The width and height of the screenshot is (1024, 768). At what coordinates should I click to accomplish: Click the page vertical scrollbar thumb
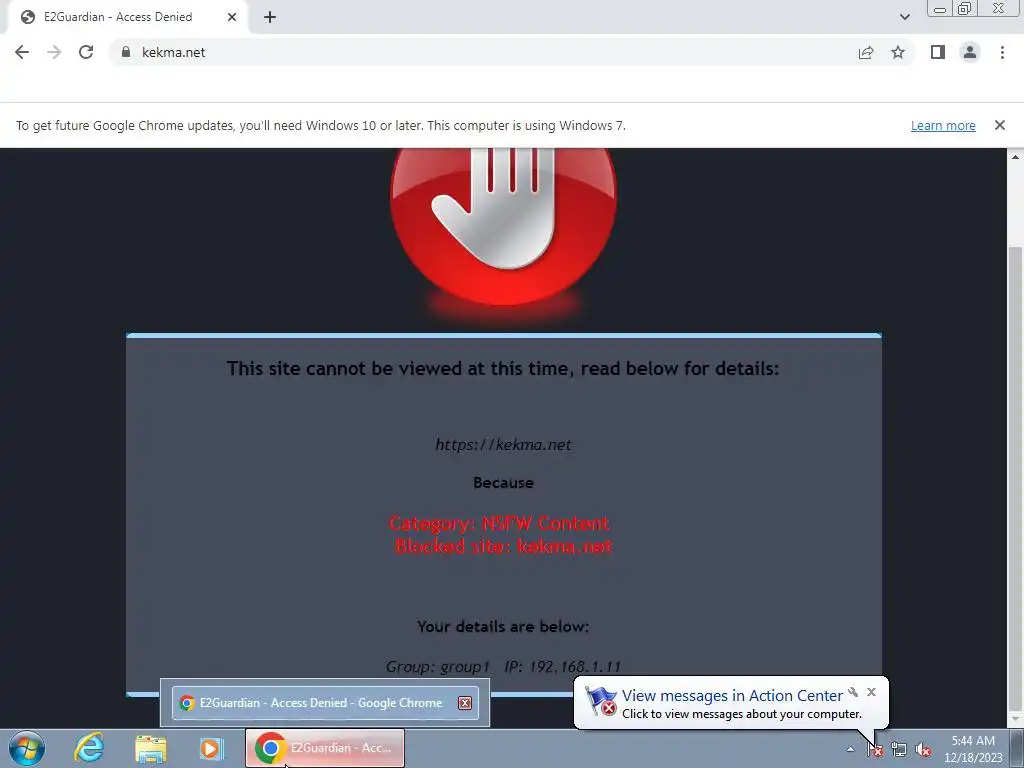1016,477
